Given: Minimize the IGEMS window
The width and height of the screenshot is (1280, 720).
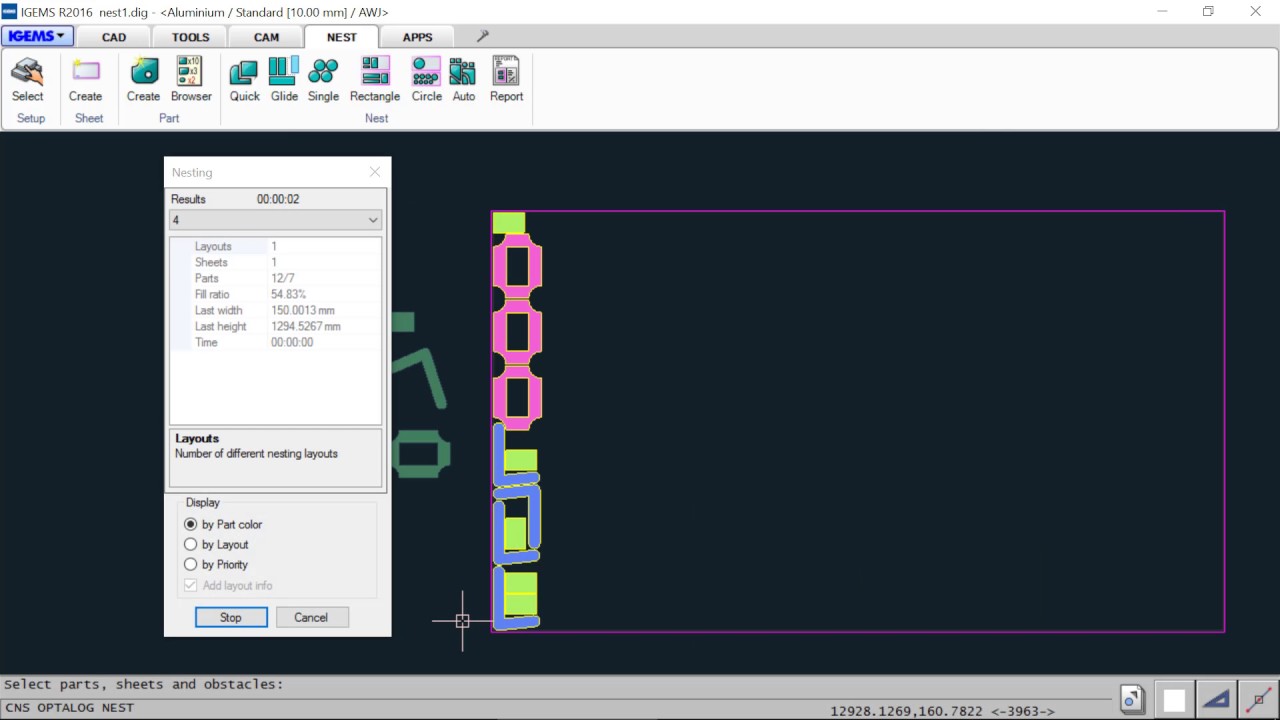Looking at the screenshot, I should pos(1162,12).
